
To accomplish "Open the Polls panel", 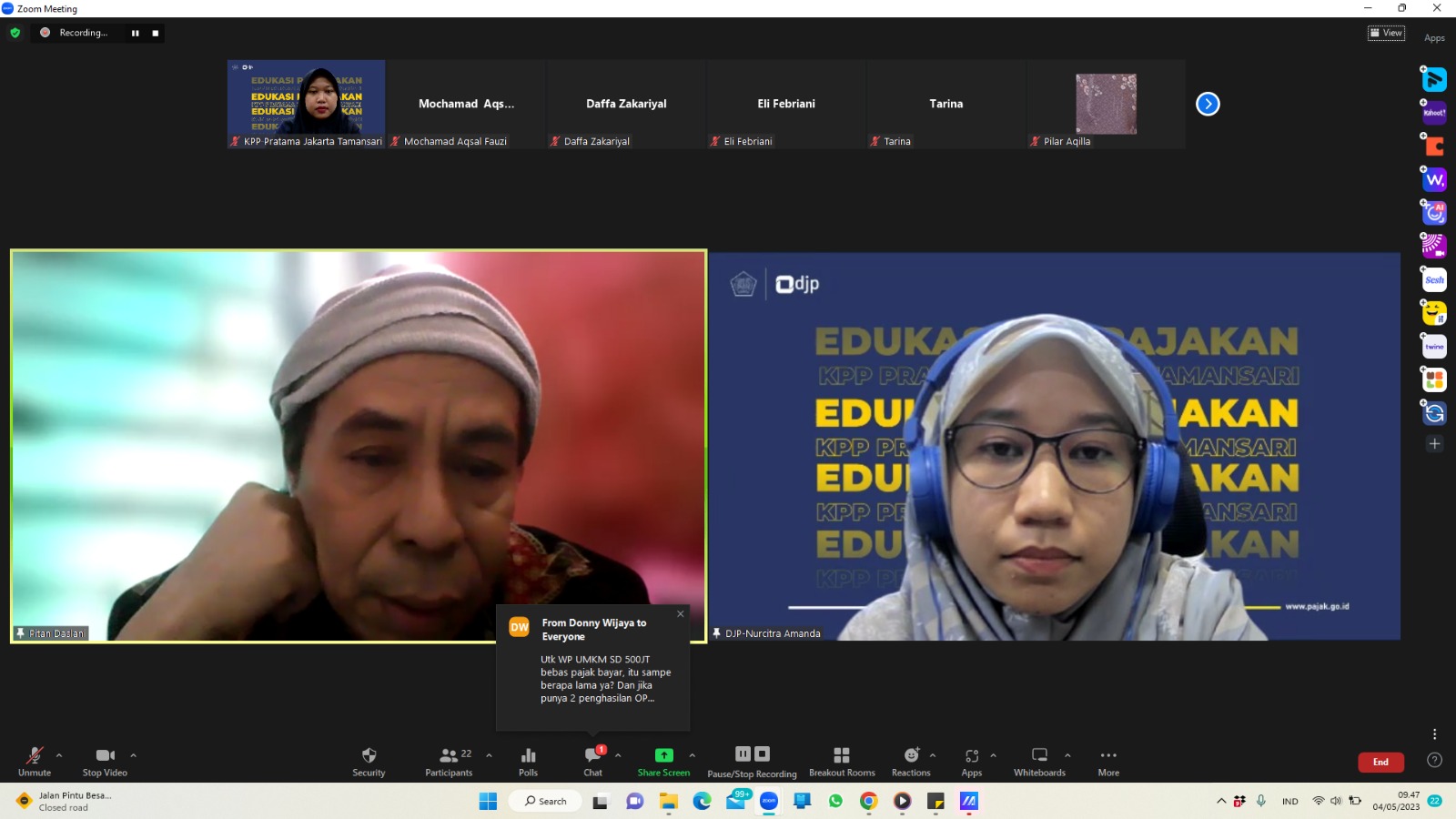I will [x=528, y=761].
